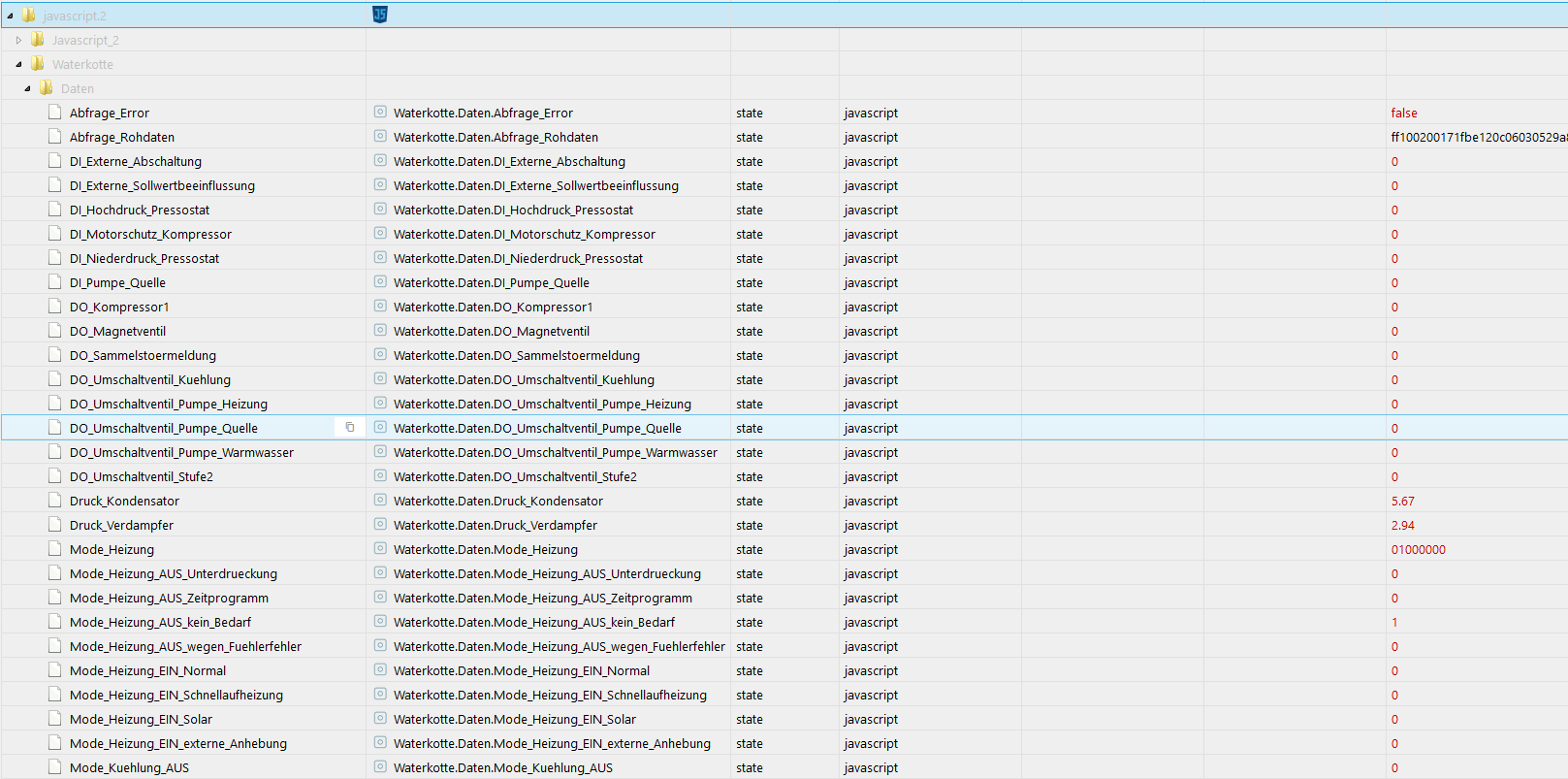1568x779 pixels.
Task: Click the state type cell of DO_Kompressor1 row
Action: pyautogui.click(x=749, y=307)
